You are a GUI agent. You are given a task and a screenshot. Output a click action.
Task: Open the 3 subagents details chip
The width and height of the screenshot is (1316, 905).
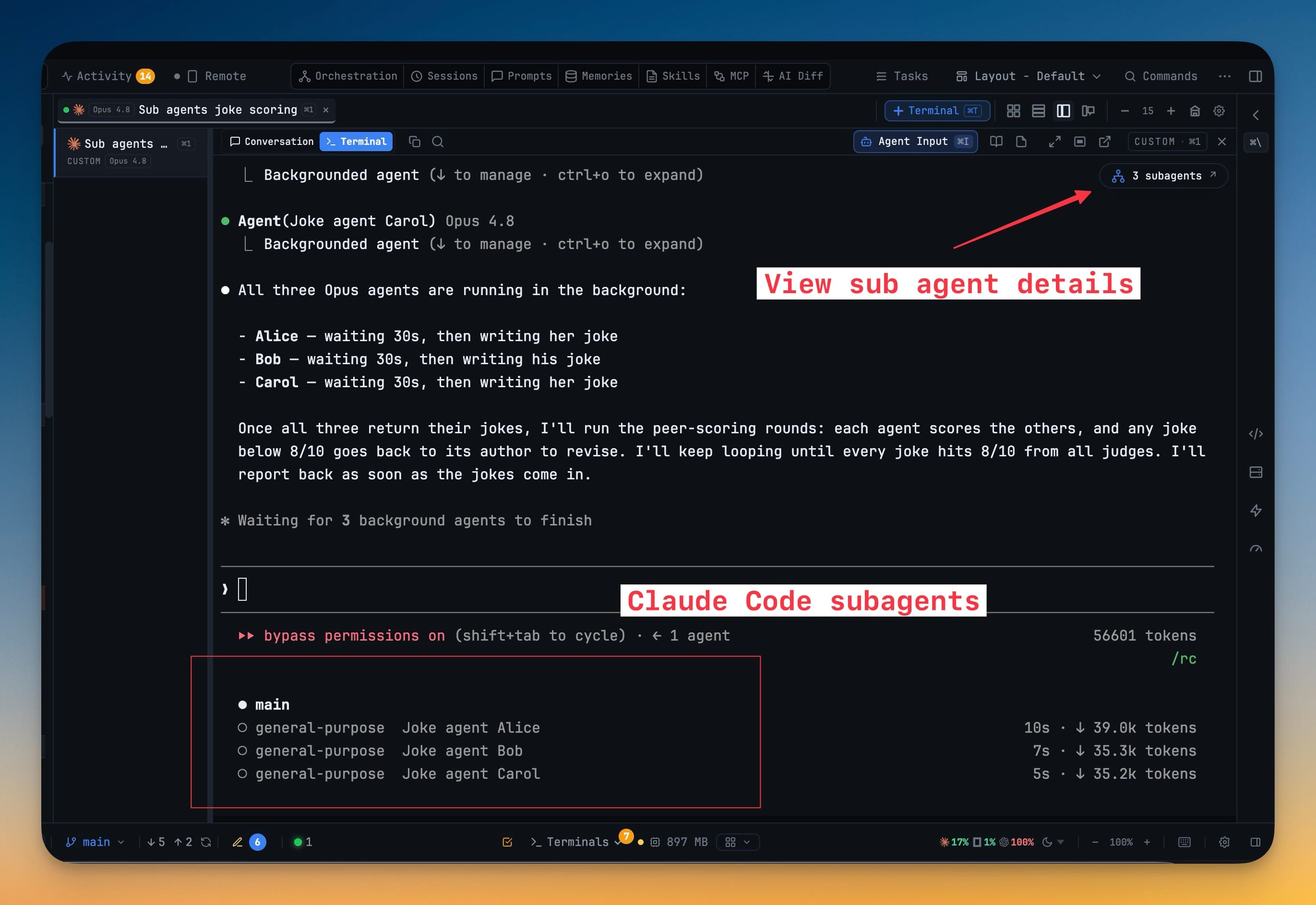pos(1163,176)
